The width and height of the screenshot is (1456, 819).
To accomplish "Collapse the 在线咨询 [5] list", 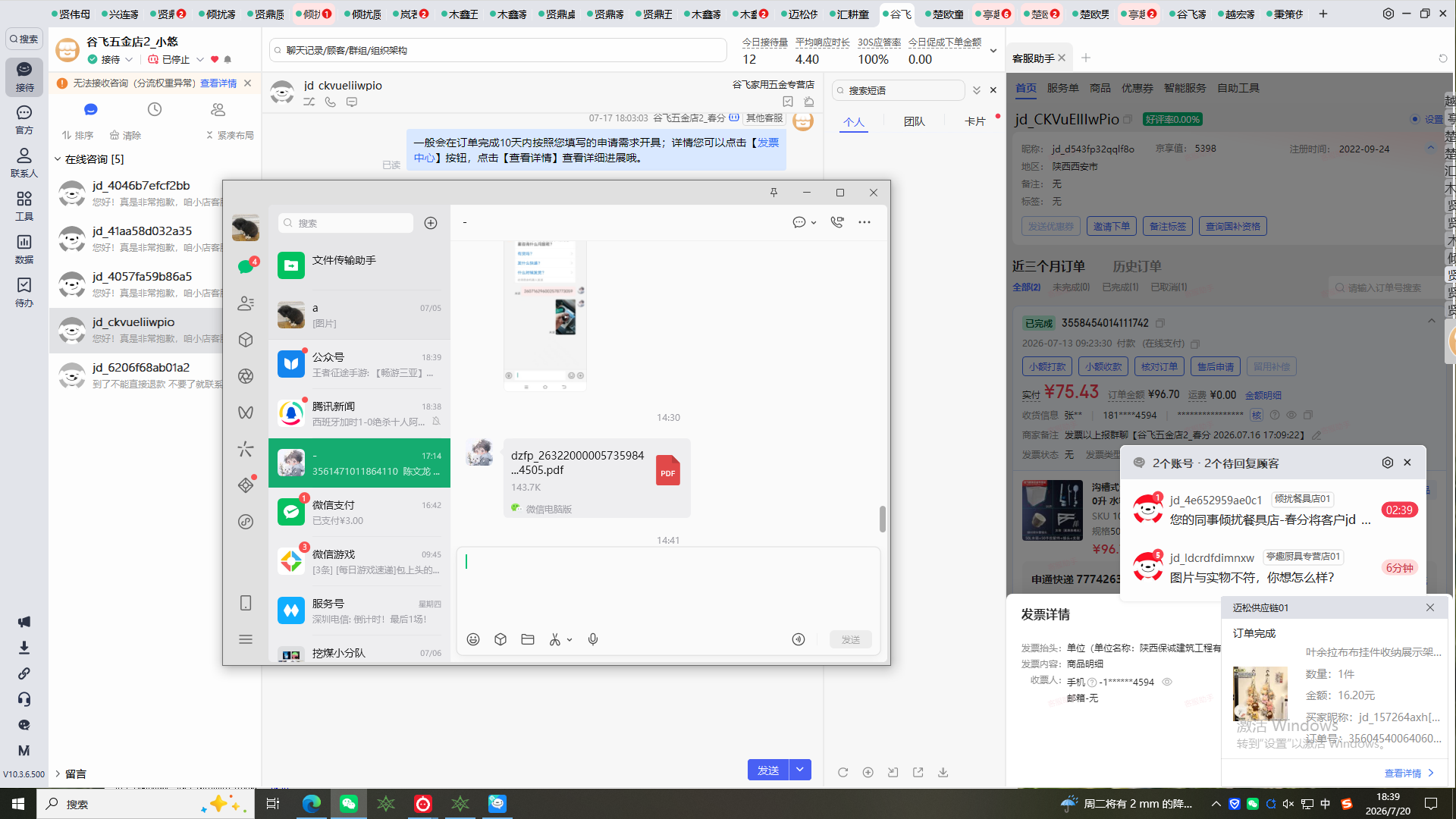I will pyautogui.click(x=58, y=159).
